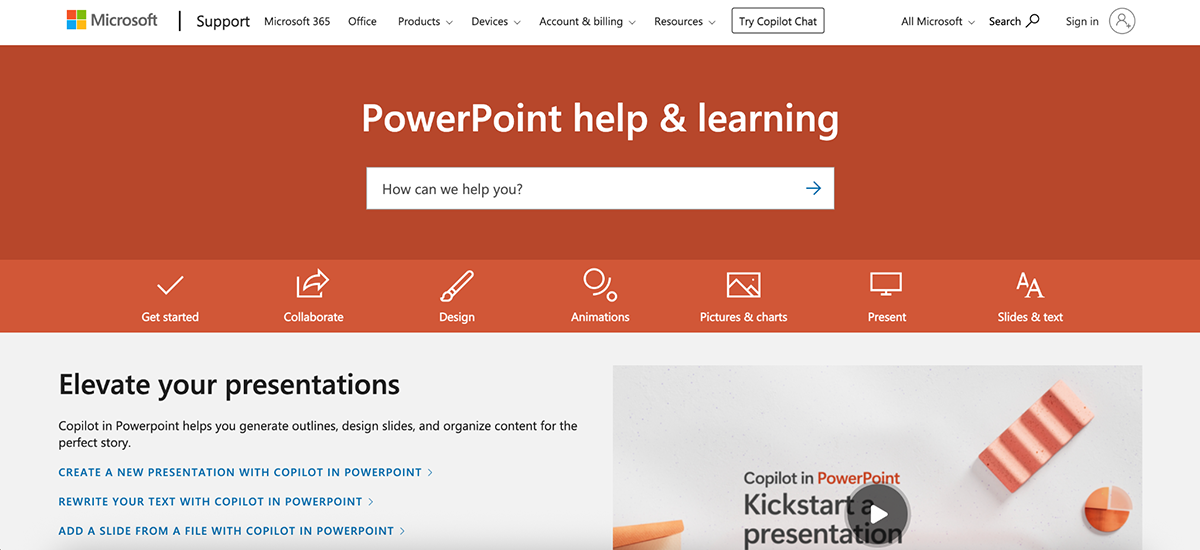The width and height of the screenshot is (1200, 550).
Task: Open the Slides & text icon
Action: [1030, 285]
